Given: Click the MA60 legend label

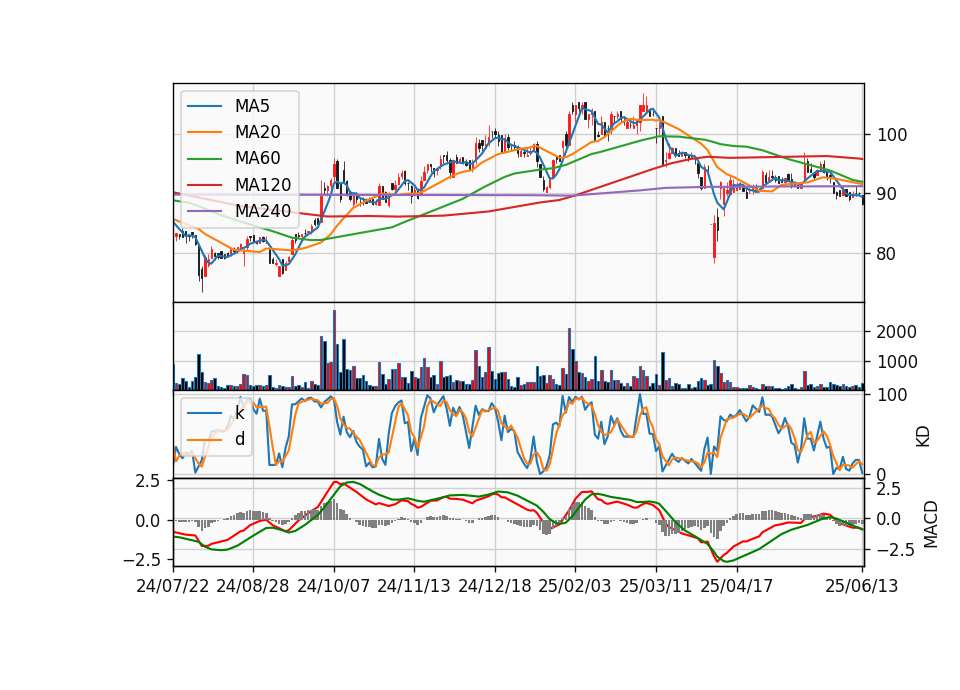Looking at the screenshot, I should [x=257, y=158].
